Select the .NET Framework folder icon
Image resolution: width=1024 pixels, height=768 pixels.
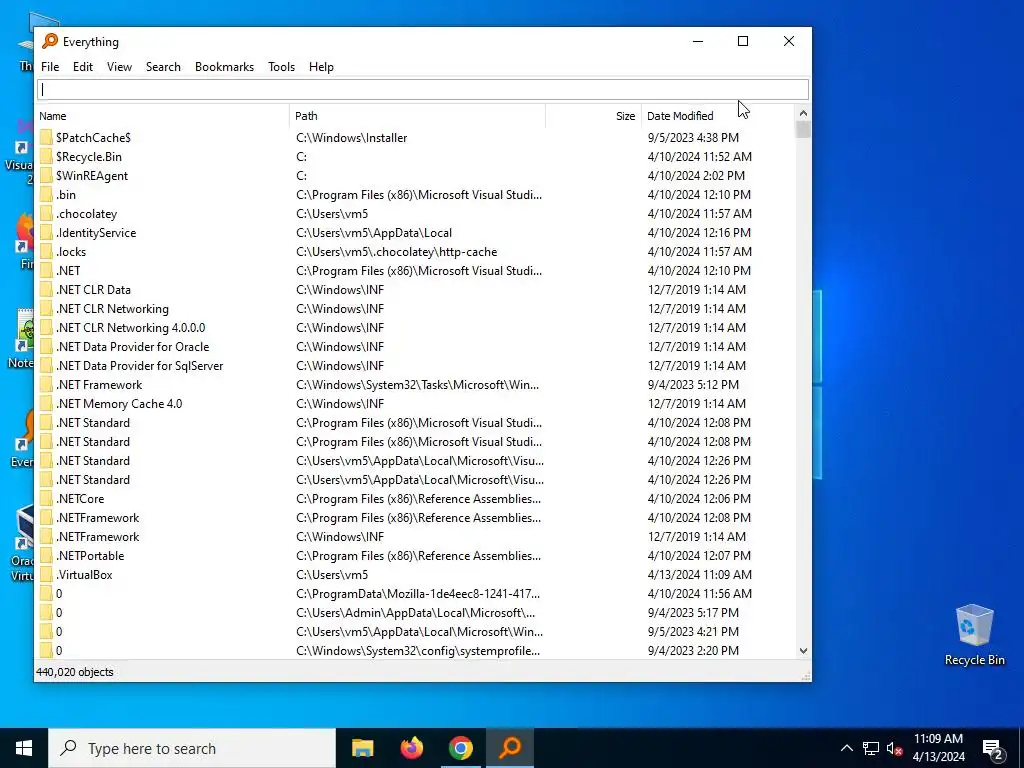click(46, 384)
